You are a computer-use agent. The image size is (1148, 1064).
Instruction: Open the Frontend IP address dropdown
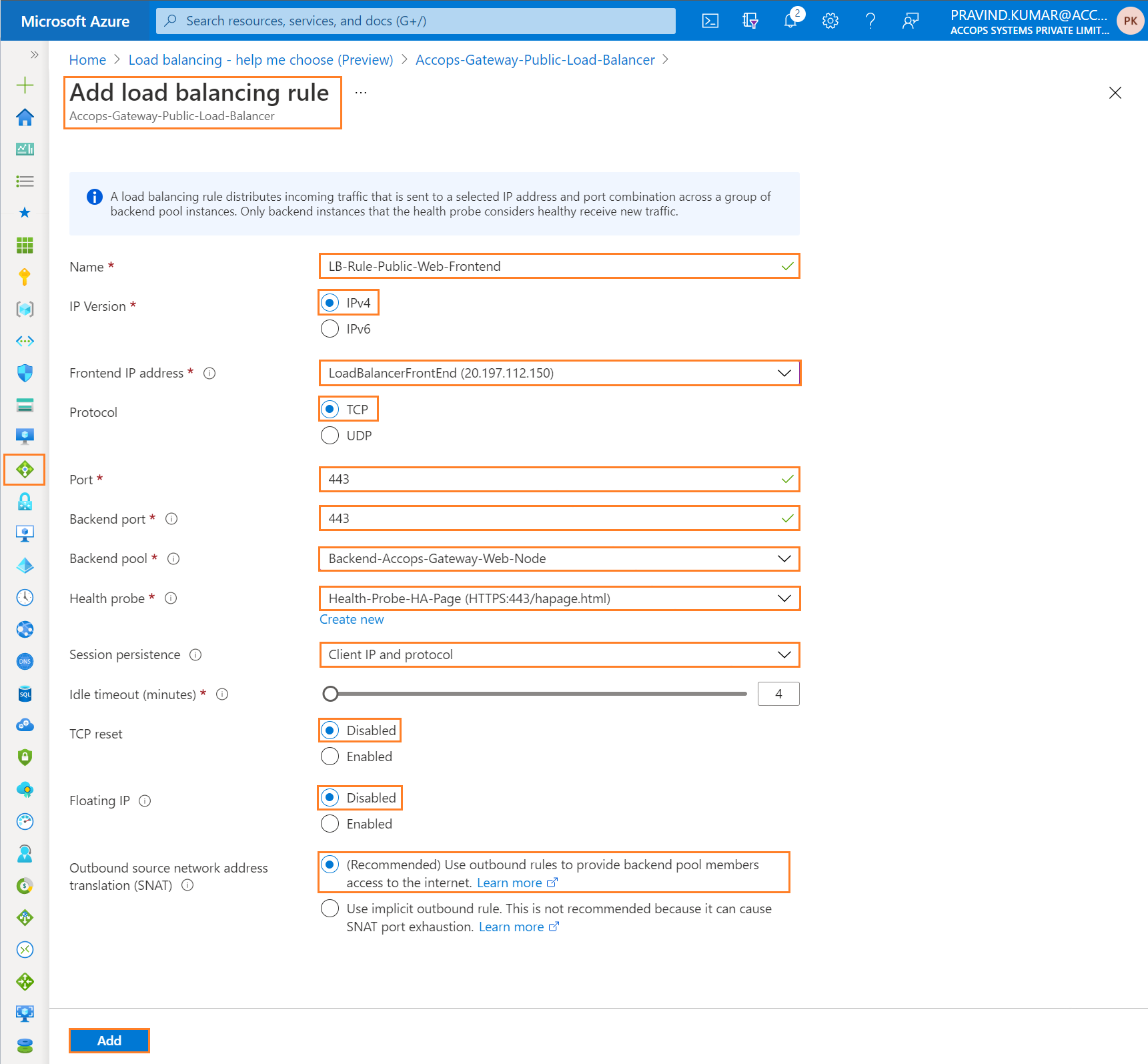click(560, 373)
